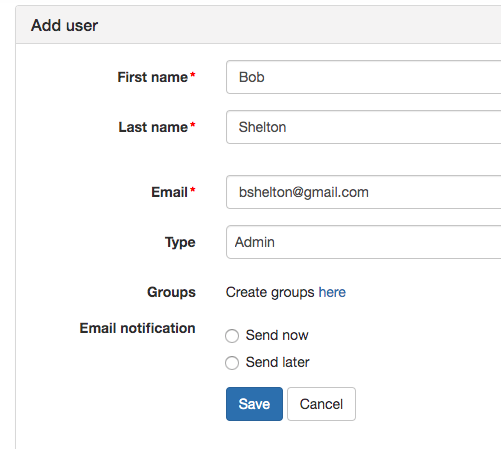501x449 pixels.
Task: Click the 'Type' field label
Action: click(x=180, y=242)
